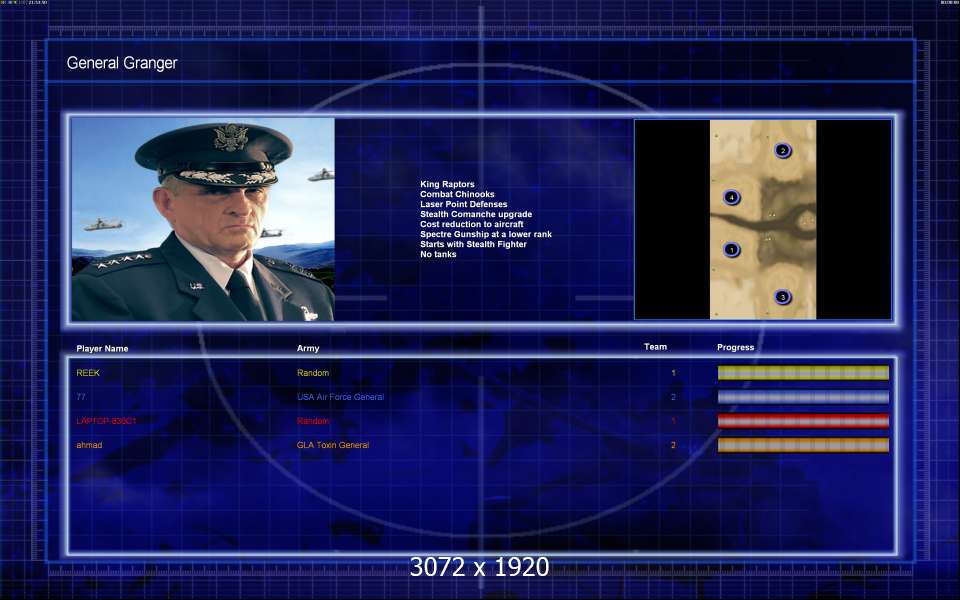Click the "USA Air Force General" army entry

point(340,397)
